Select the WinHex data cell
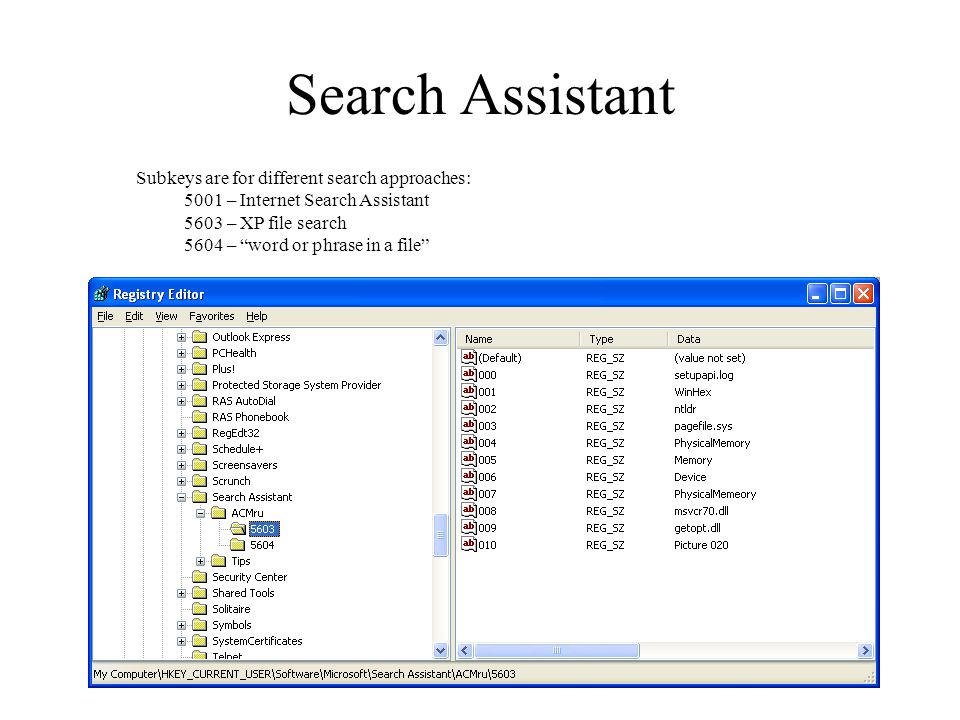Screen dimensions: 960x720 point(692,392)
